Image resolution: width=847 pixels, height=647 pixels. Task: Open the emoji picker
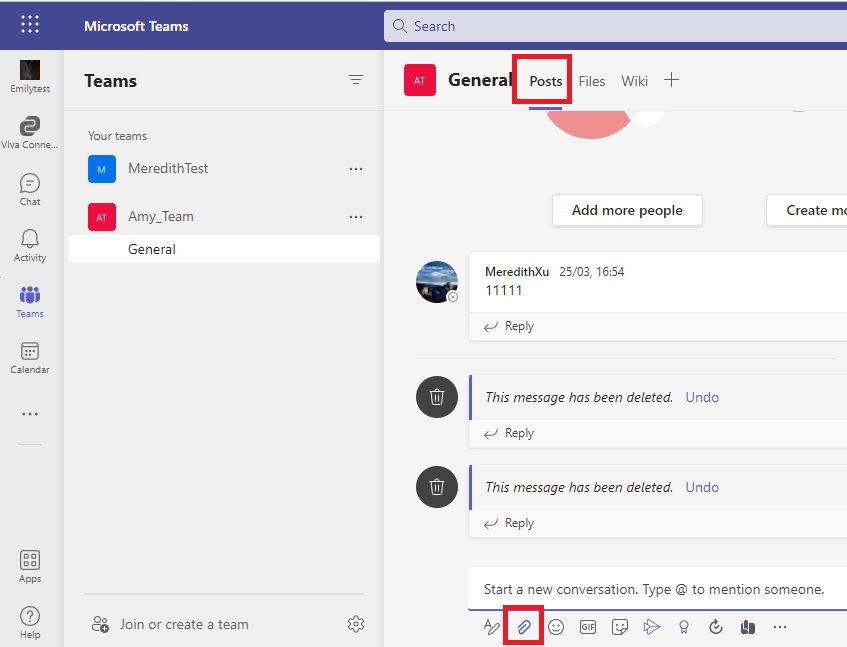point(556,627)
